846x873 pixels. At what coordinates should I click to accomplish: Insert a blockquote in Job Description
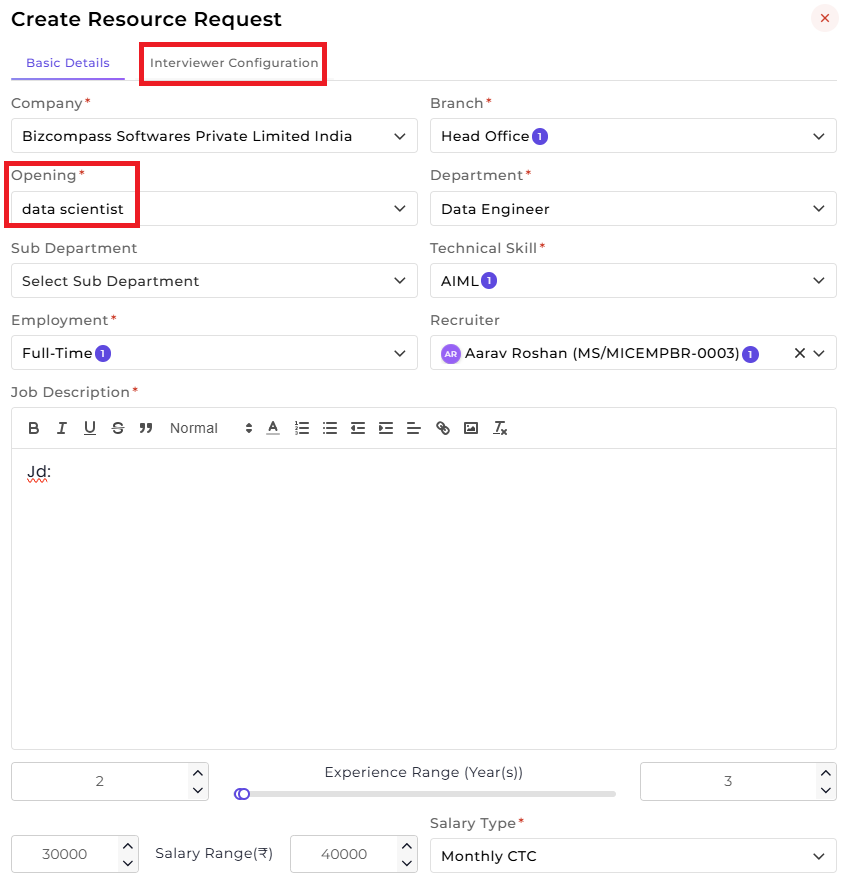tap(146, 428)
